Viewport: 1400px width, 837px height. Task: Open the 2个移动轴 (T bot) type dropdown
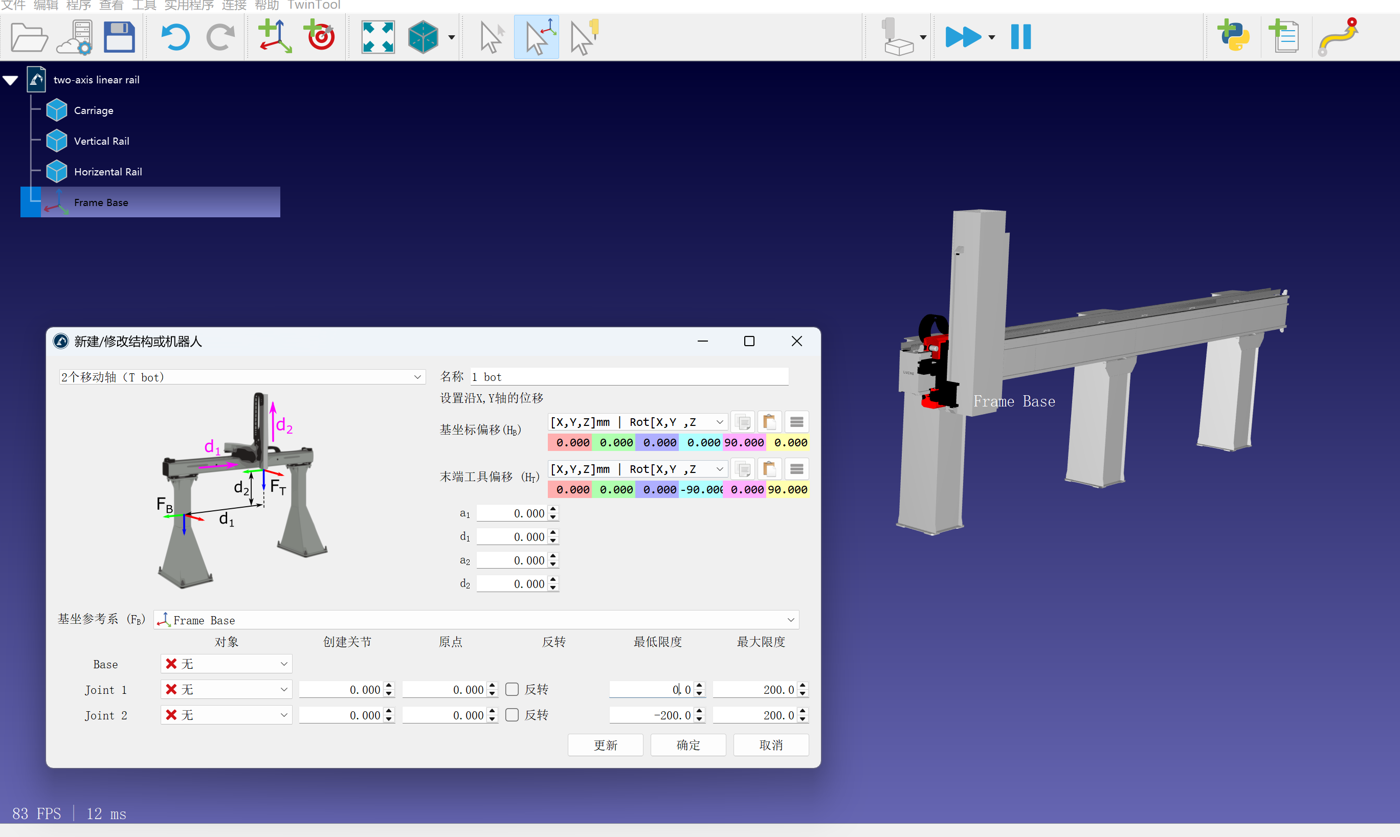(242, 377)
